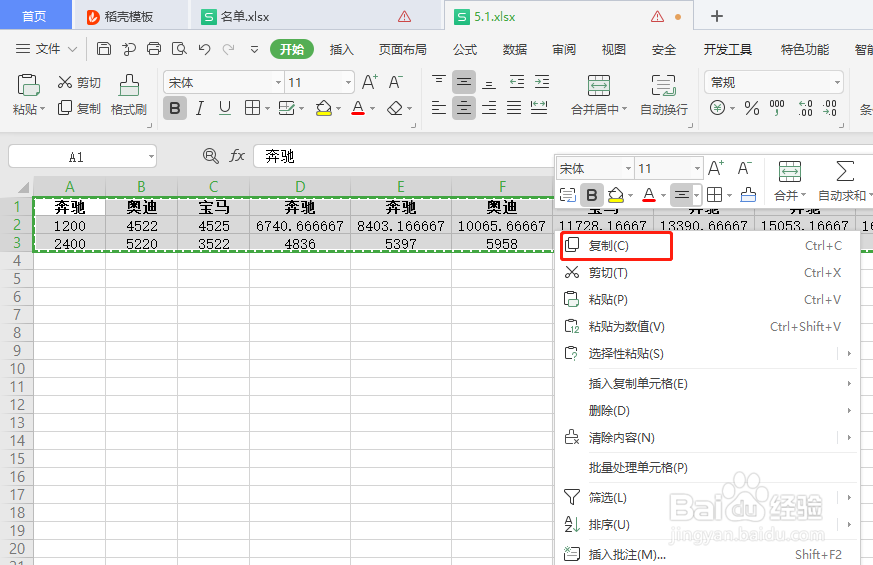Increase decimal places

point(805,107)
